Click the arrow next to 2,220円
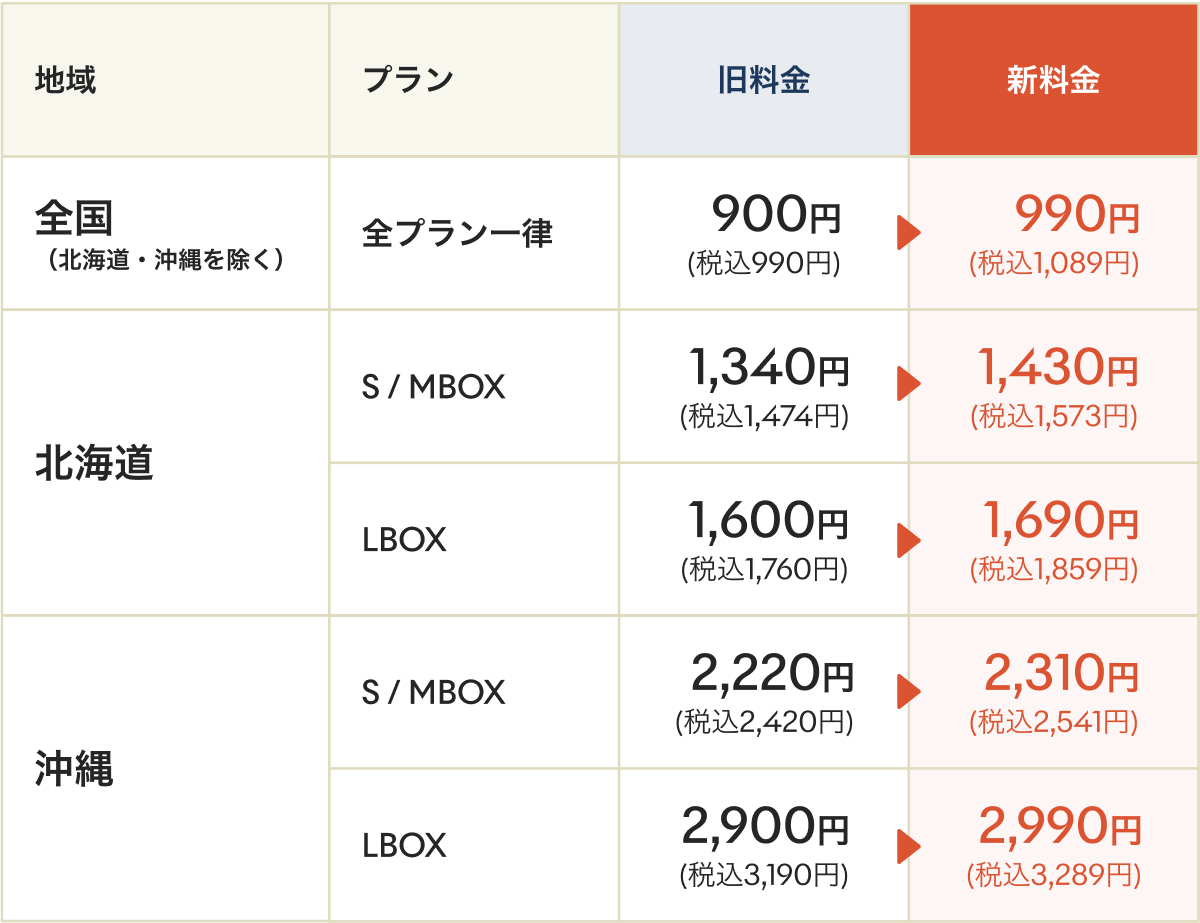 [x=908, y=692]
